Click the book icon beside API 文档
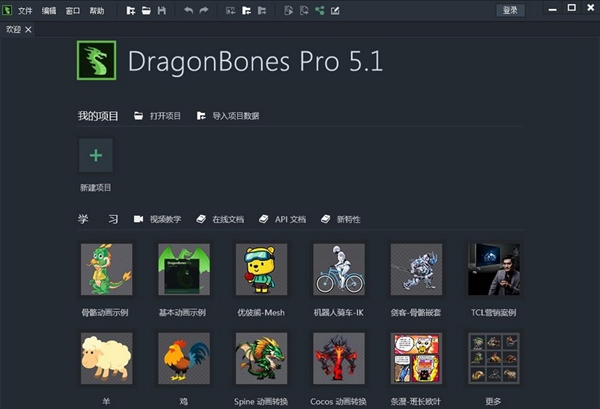 (264, 219)
